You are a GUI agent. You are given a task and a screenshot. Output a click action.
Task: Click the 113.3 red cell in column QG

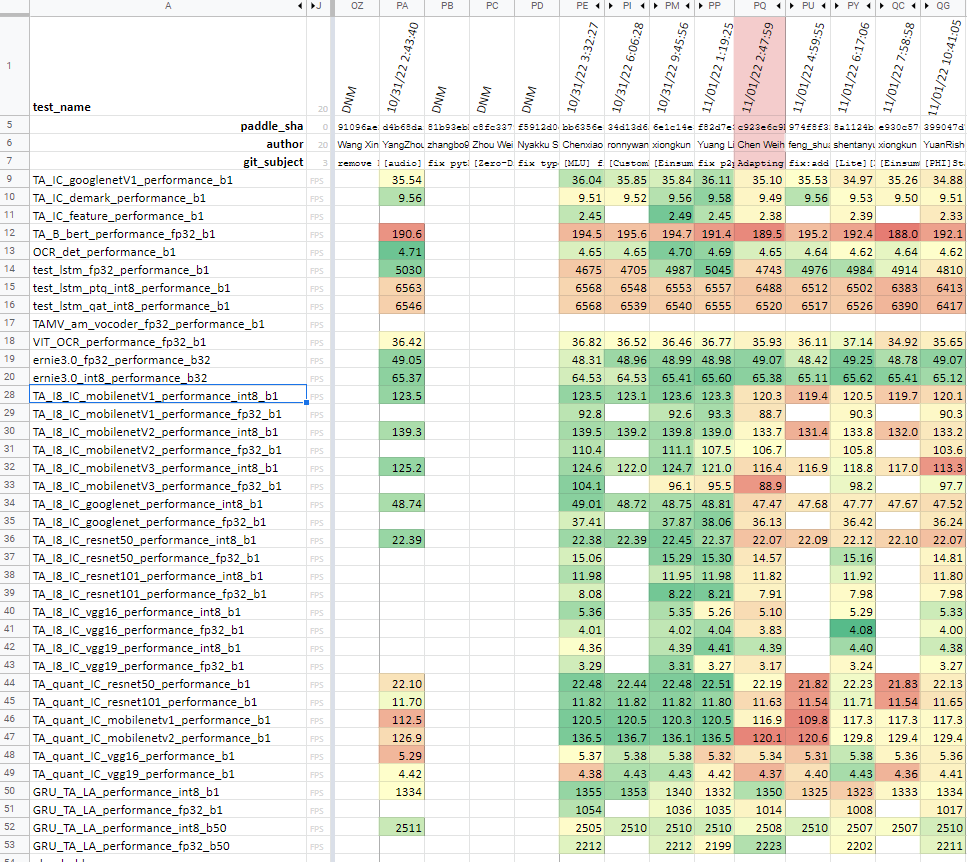tap(944, 468)
